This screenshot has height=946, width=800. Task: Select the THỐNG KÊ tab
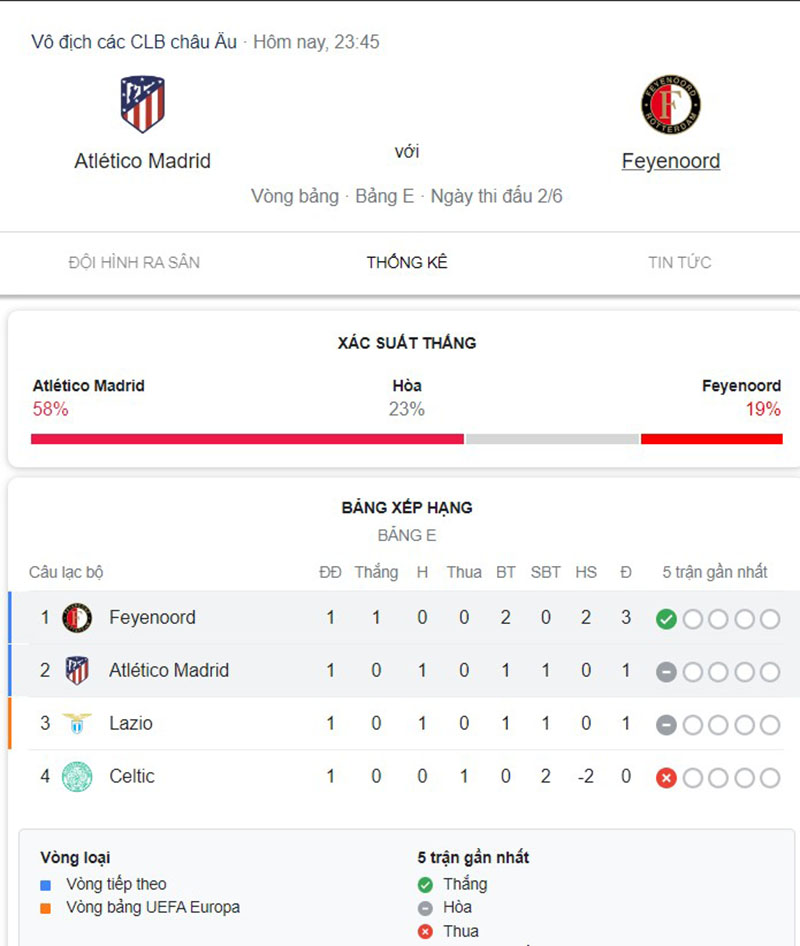(406, 262)
